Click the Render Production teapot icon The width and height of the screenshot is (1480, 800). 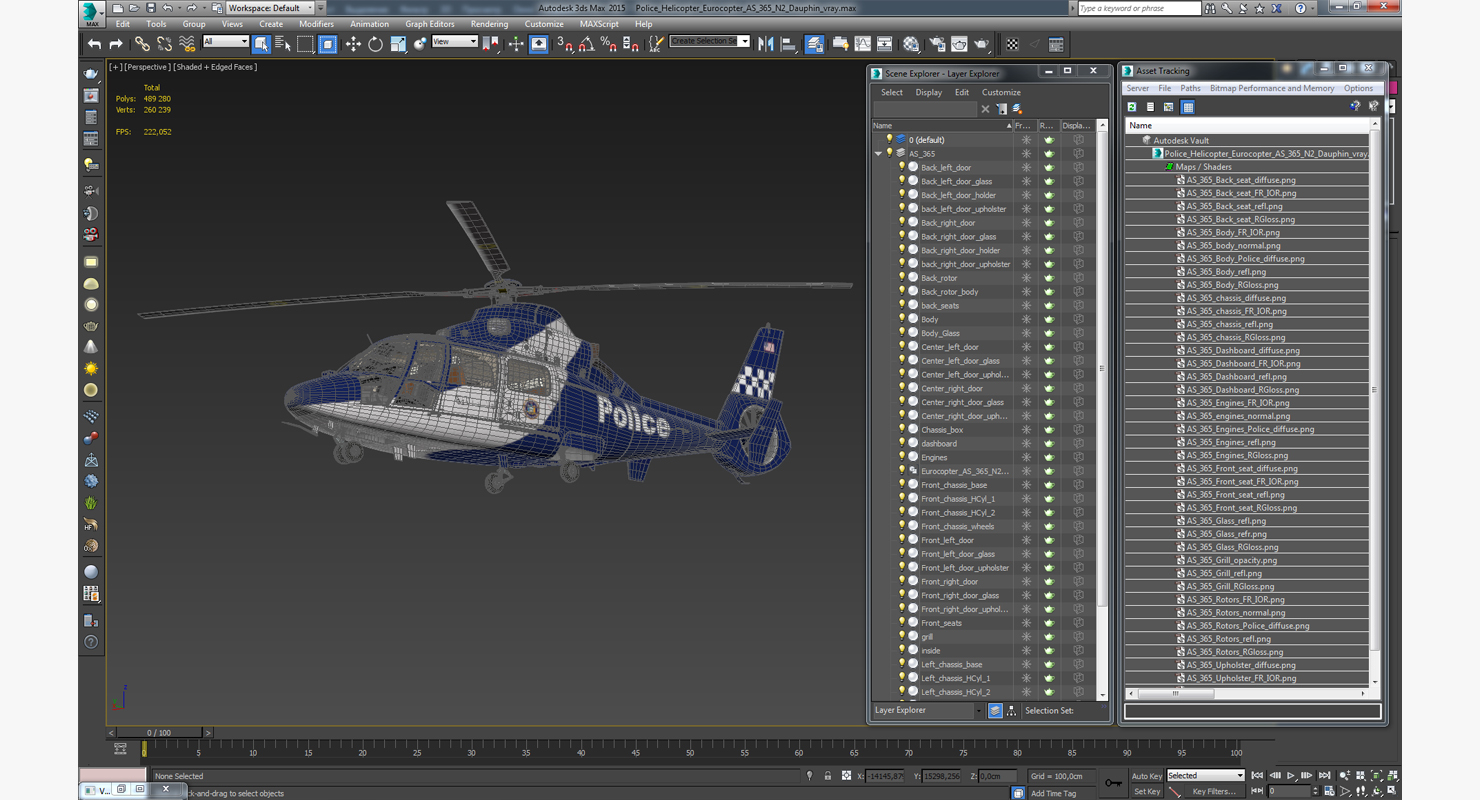(982, 44)
